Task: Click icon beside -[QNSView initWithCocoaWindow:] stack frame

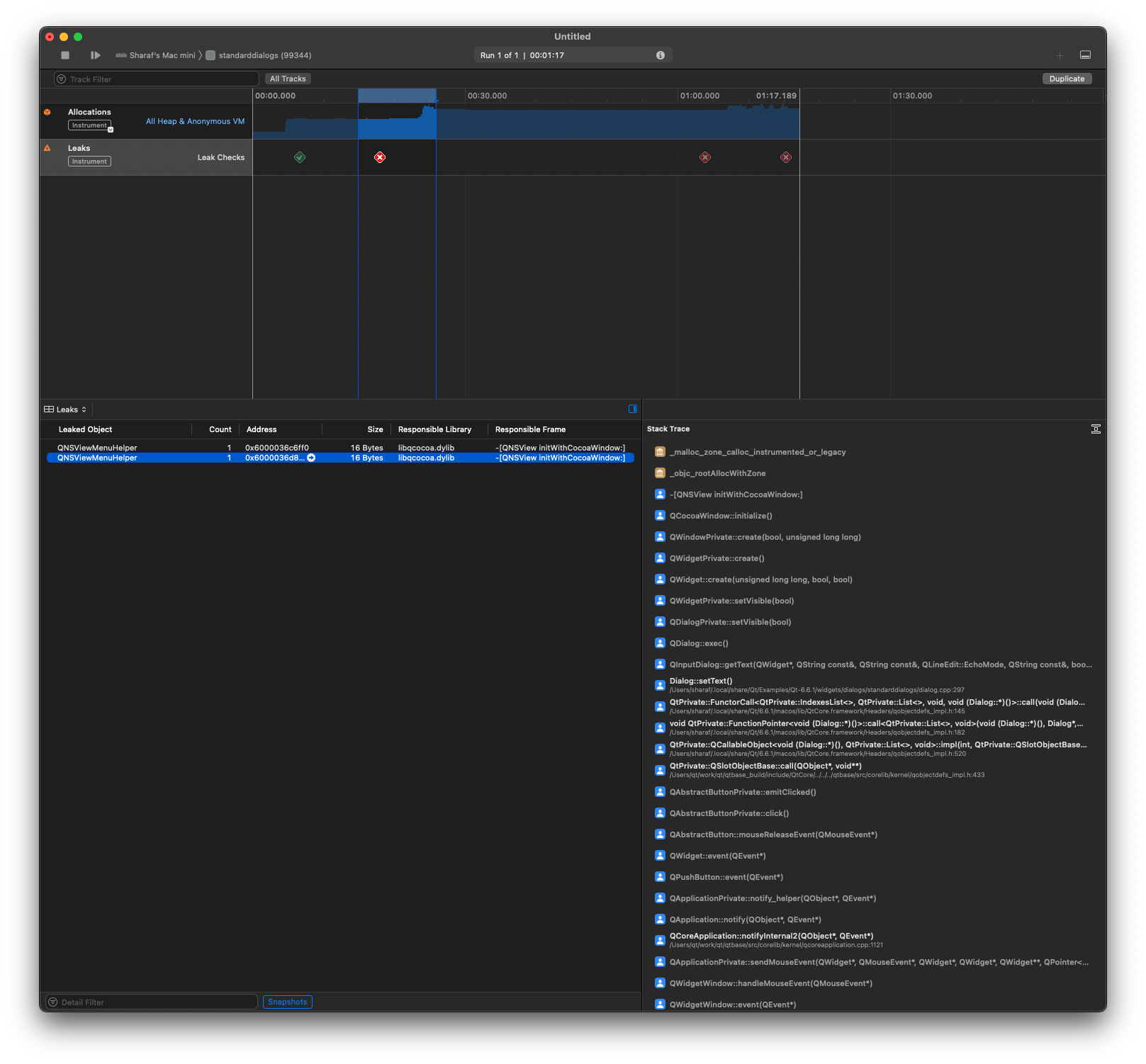Action: pos(660,494)
